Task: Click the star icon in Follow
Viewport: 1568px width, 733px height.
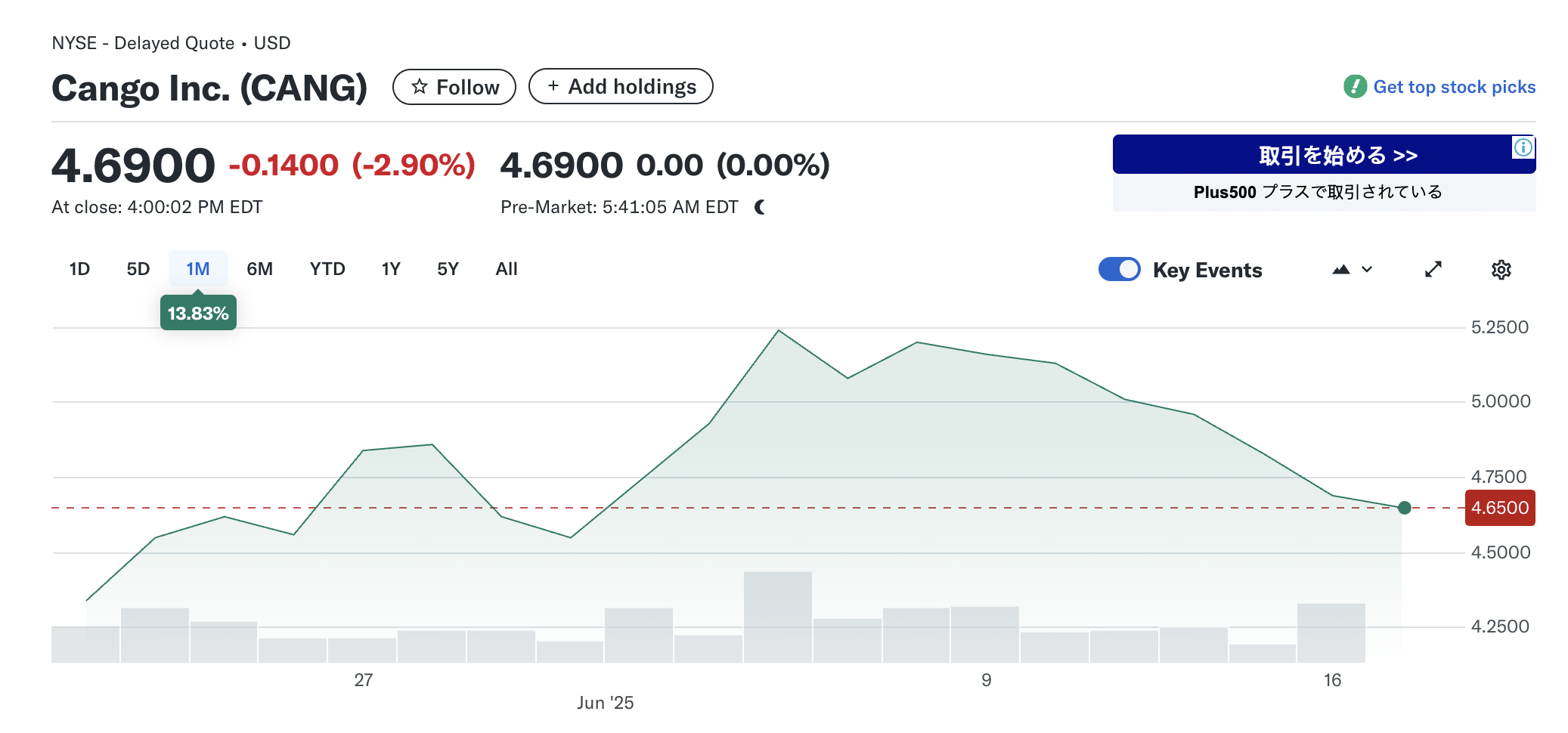Action: pos(420,87)
